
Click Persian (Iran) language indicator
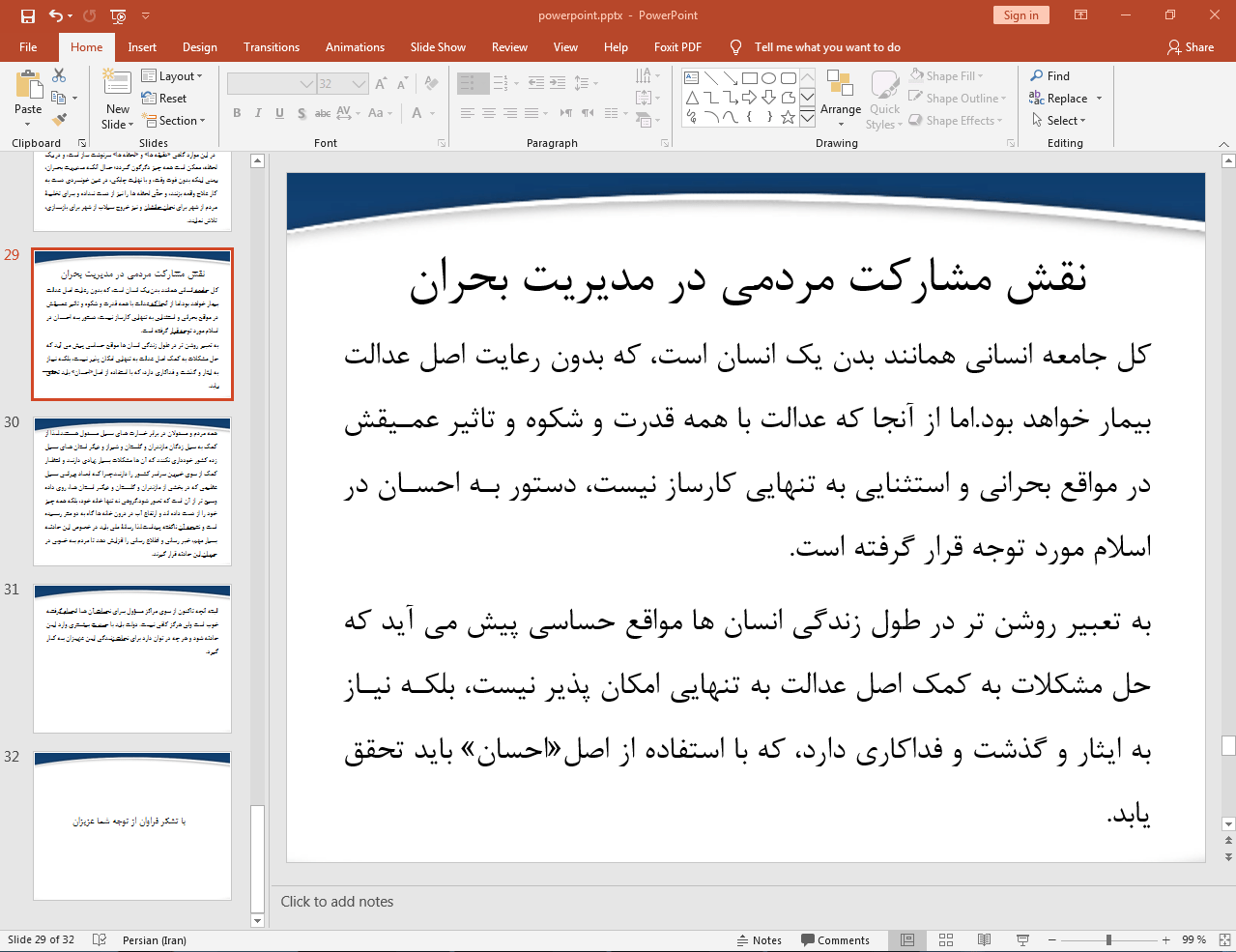[155, 940]
